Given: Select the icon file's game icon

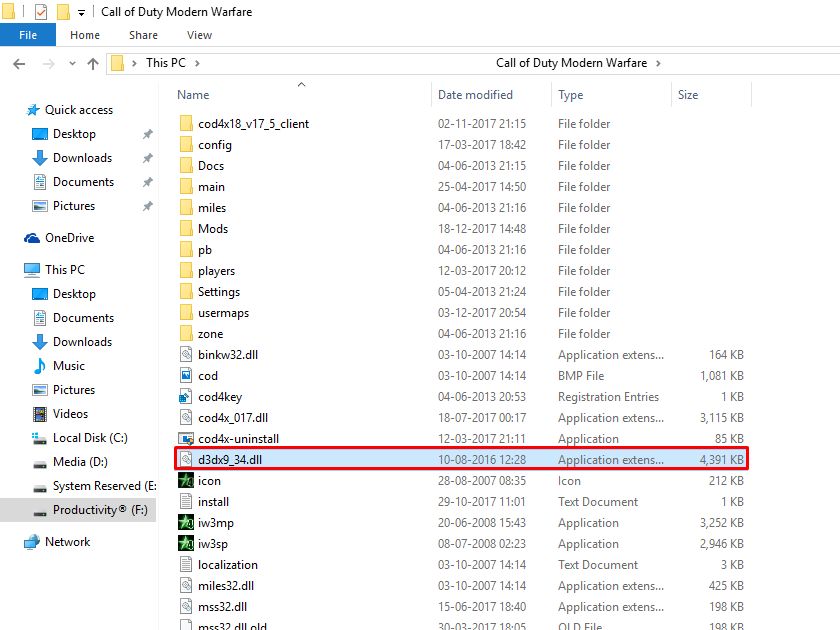Looking at the screenshot, I should tap(186, 481).
